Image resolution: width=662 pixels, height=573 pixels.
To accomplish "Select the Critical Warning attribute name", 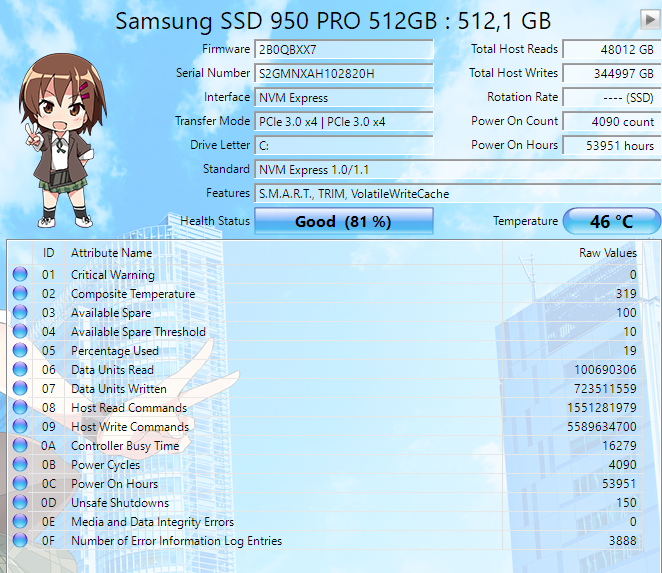I will point(113,275).
